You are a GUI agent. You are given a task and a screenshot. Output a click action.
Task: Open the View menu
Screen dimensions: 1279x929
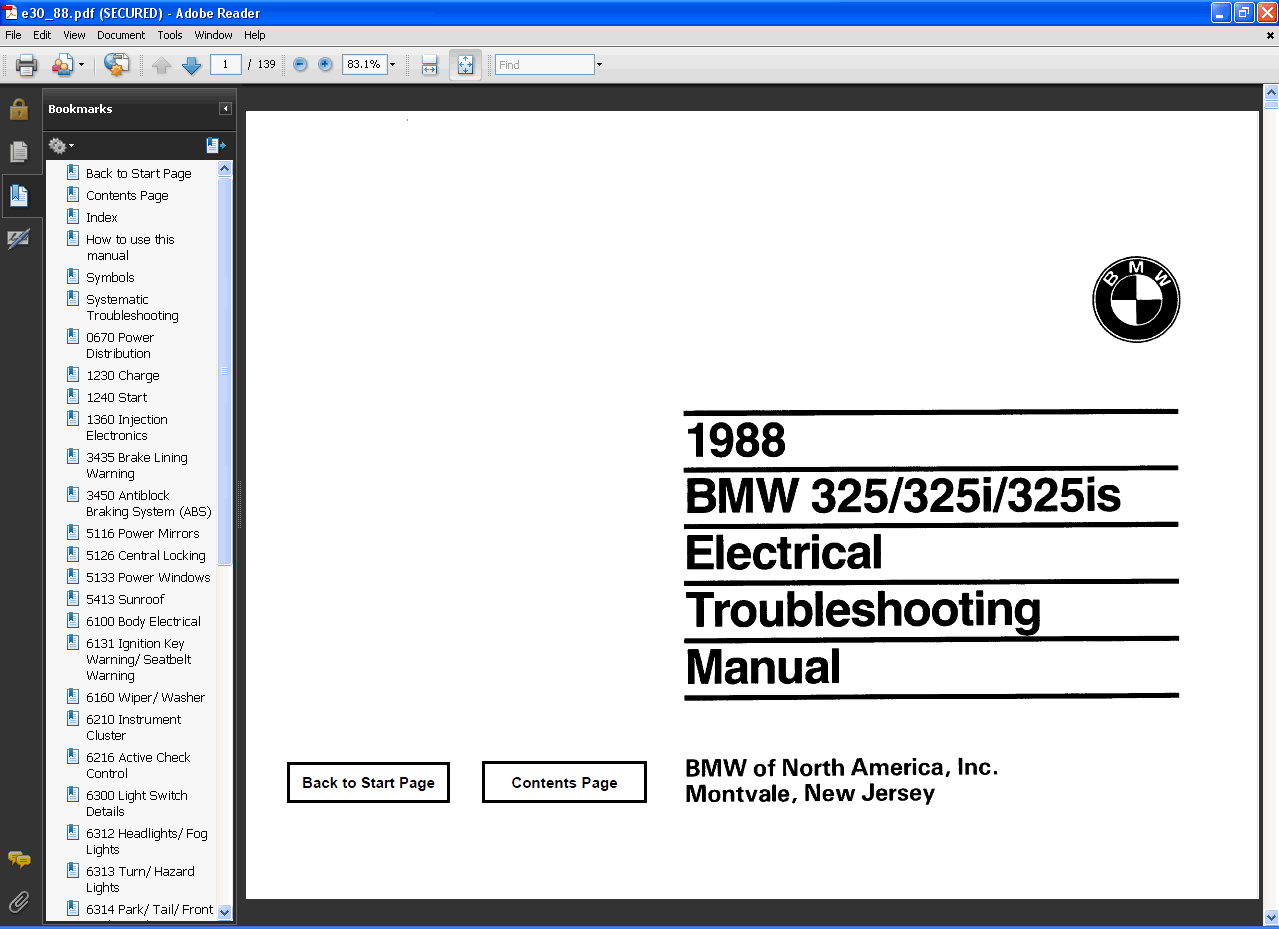[x=74, y=35]
